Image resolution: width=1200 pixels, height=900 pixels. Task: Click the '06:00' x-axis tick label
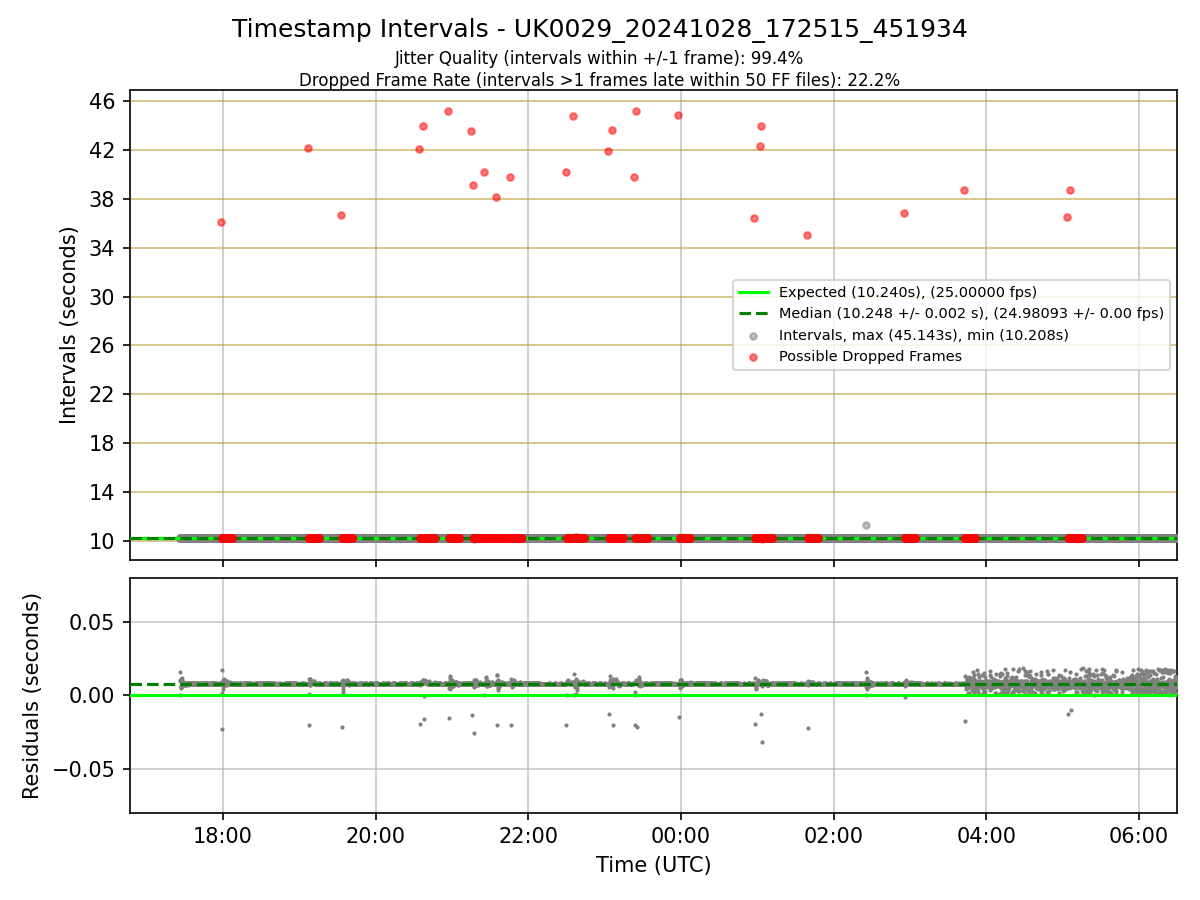(1139, 836)
